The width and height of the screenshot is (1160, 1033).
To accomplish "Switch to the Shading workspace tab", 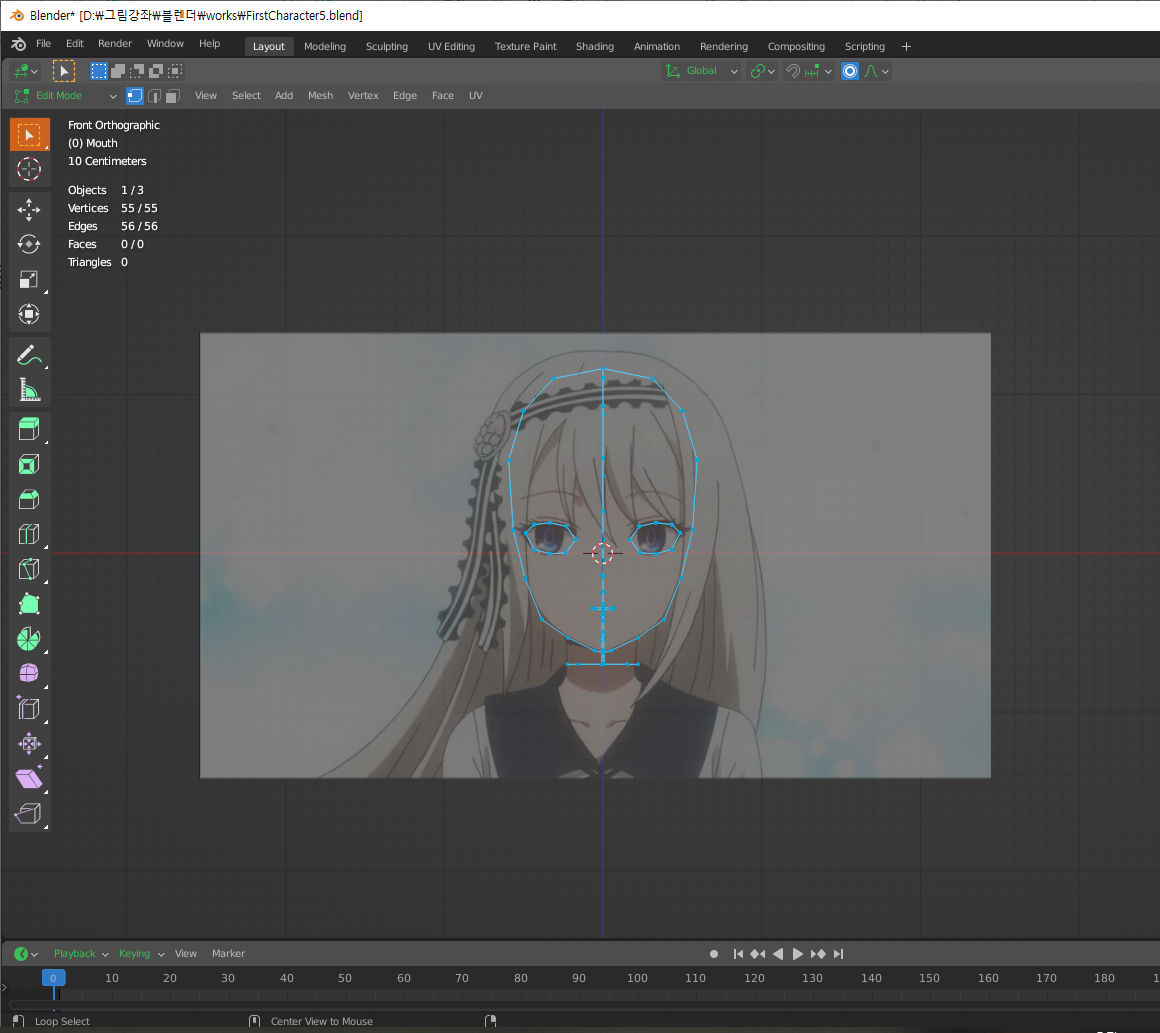I will [595, 46].
